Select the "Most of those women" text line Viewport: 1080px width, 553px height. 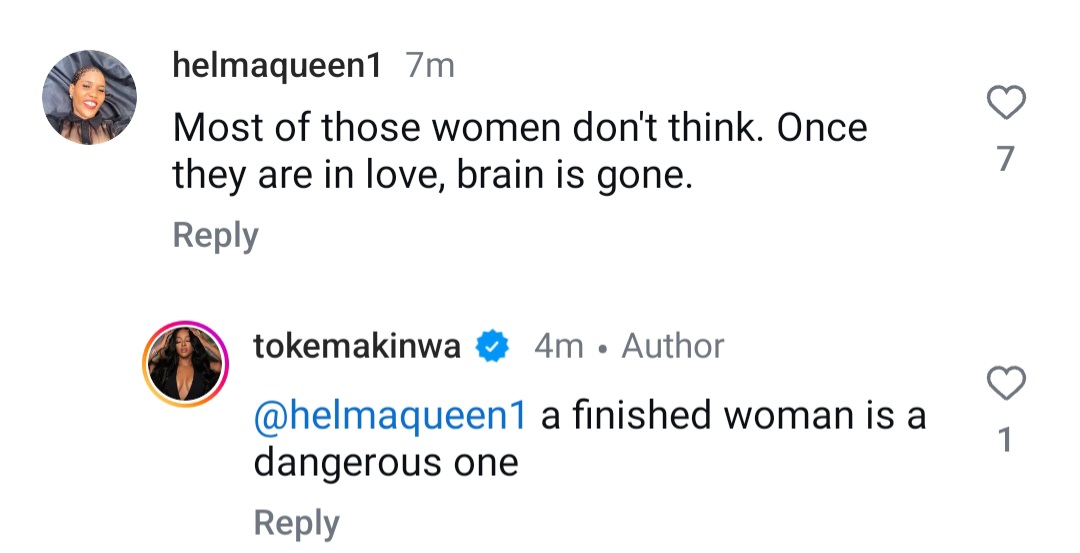point(519,129)
